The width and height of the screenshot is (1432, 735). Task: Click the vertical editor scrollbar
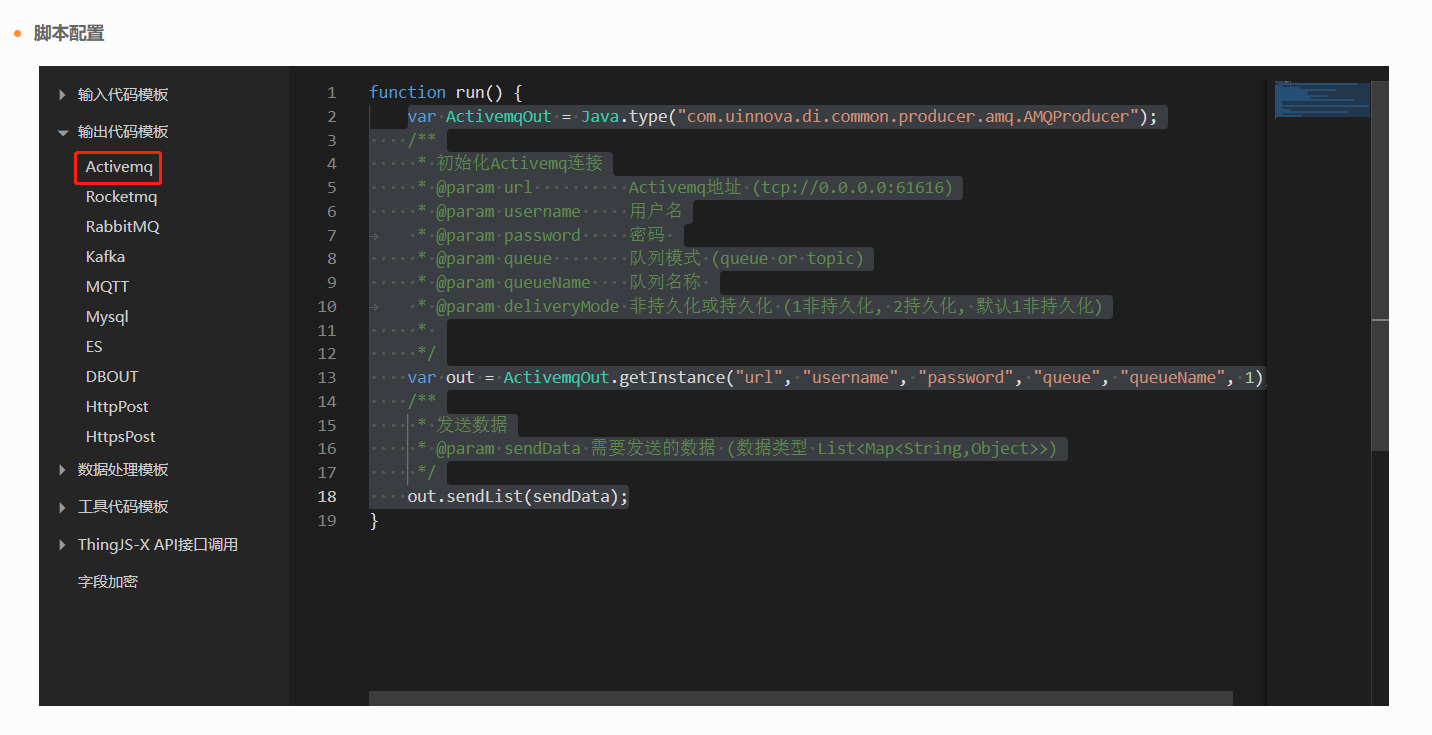[x=1380, y=266]
